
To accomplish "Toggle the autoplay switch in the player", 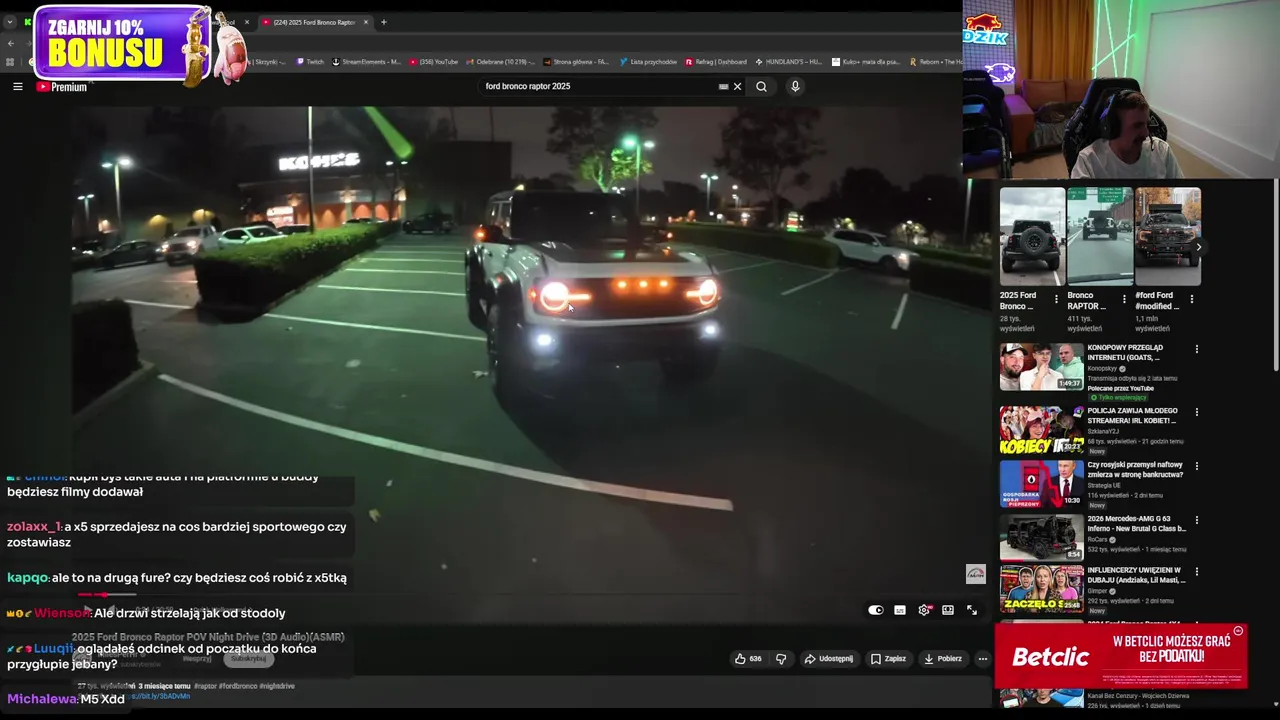I will pos(876,610).
